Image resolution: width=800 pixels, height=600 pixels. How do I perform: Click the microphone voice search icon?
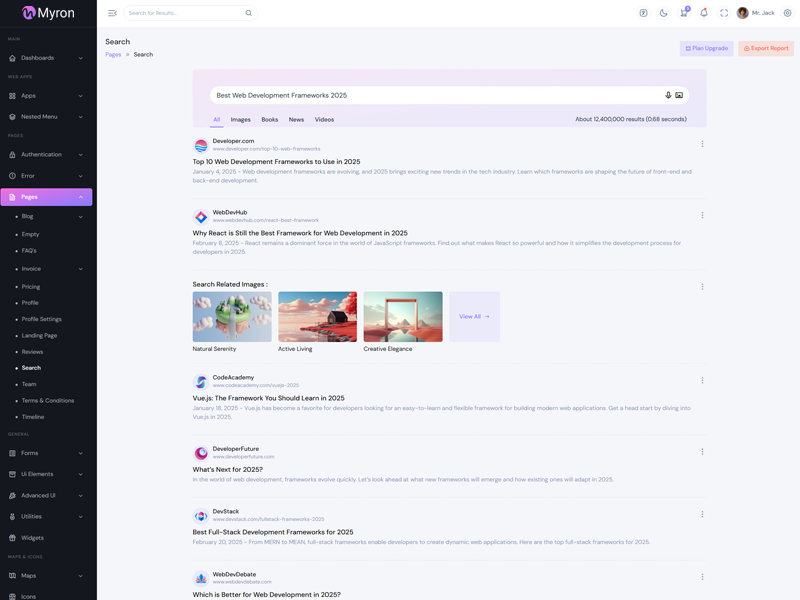[x=668, y=95]
